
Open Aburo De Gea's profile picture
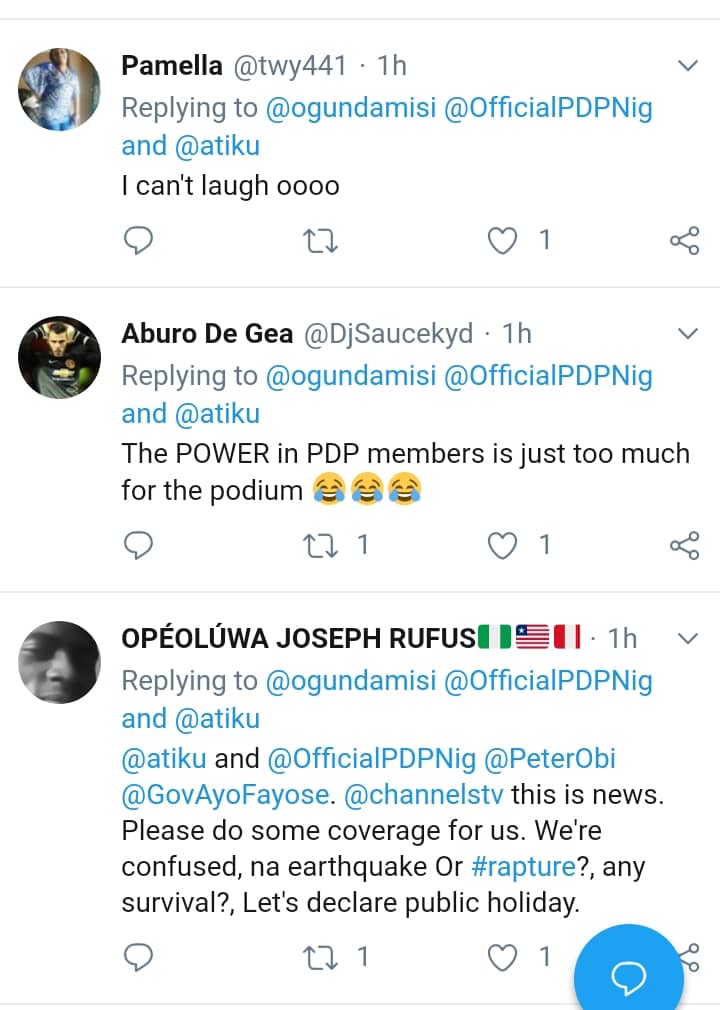(x=60, y=357)
